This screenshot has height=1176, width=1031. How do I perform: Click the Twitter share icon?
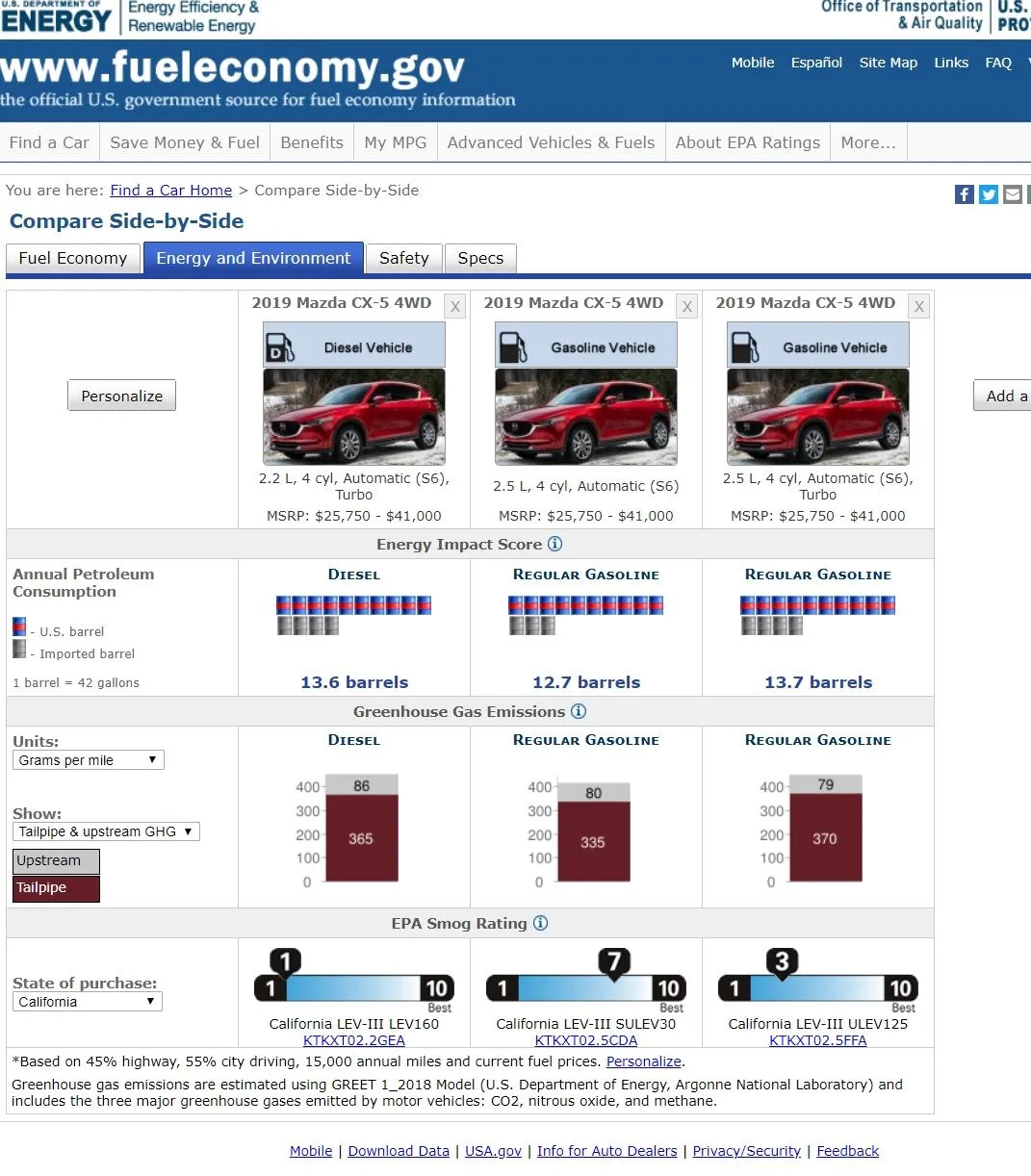(x=989, y=194)
